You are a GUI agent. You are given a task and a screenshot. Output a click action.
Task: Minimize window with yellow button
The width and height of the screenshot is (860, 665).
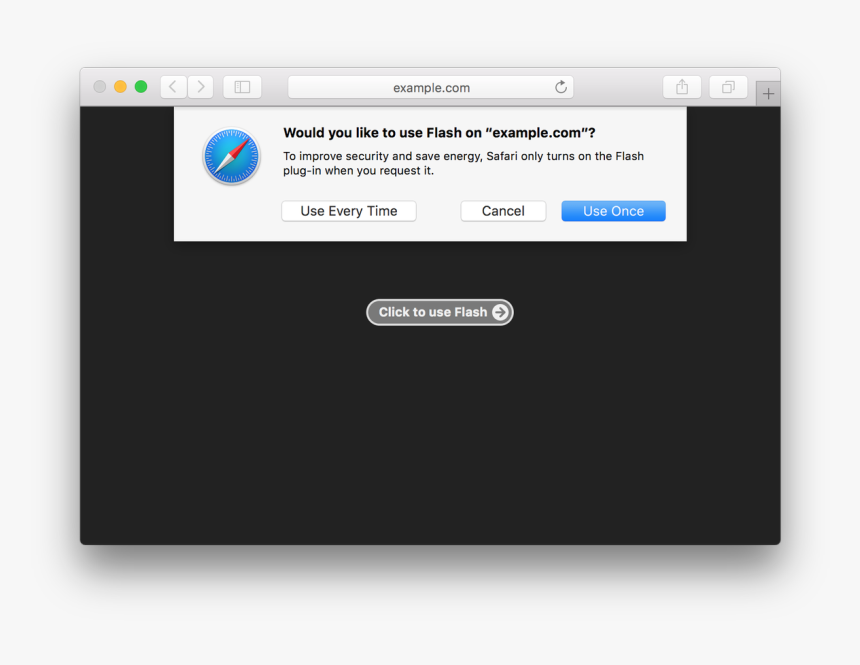click(120, 87)
